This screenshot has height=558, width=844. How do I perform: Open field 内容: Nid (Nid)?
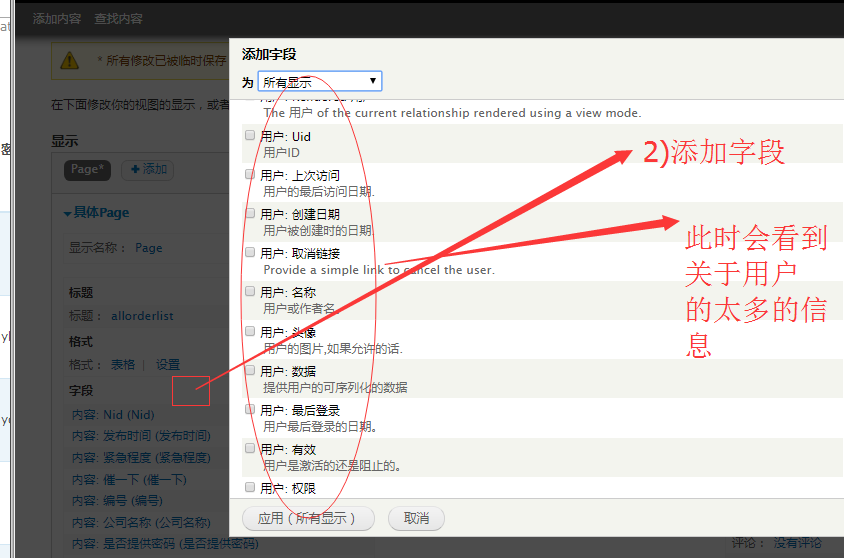tap(113, 415)
